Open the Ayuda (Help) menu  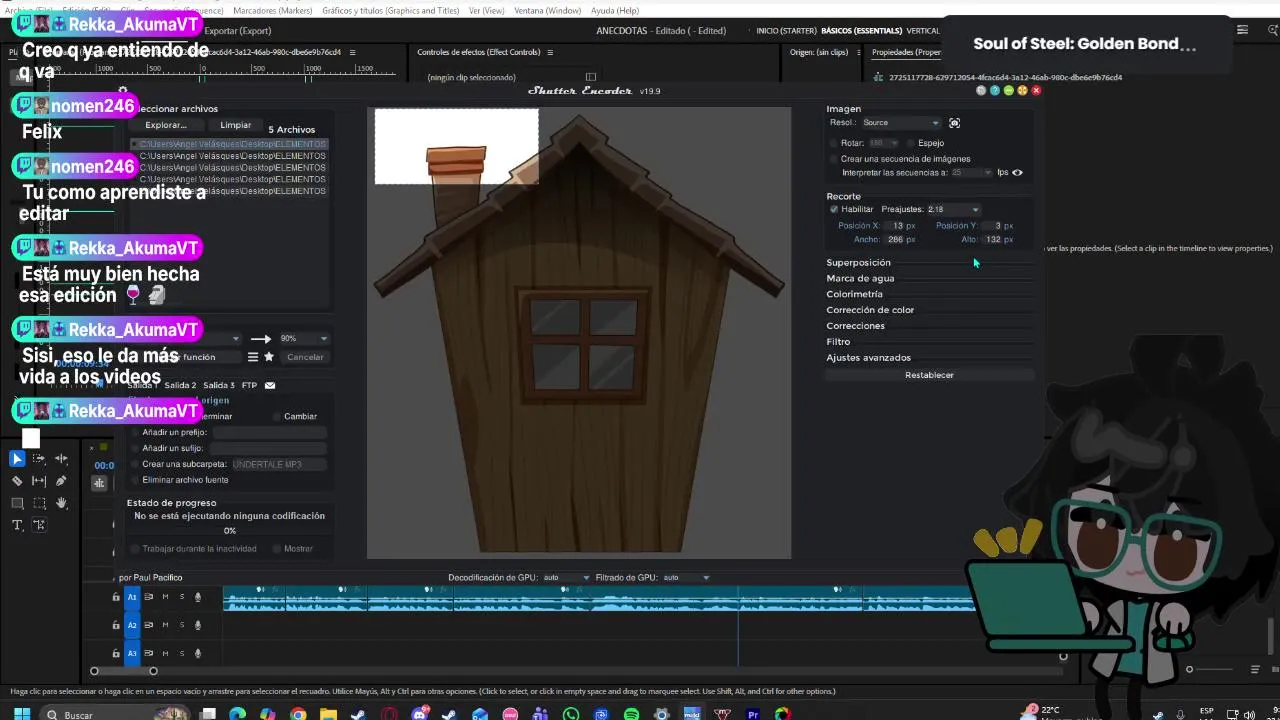[615, 10]
